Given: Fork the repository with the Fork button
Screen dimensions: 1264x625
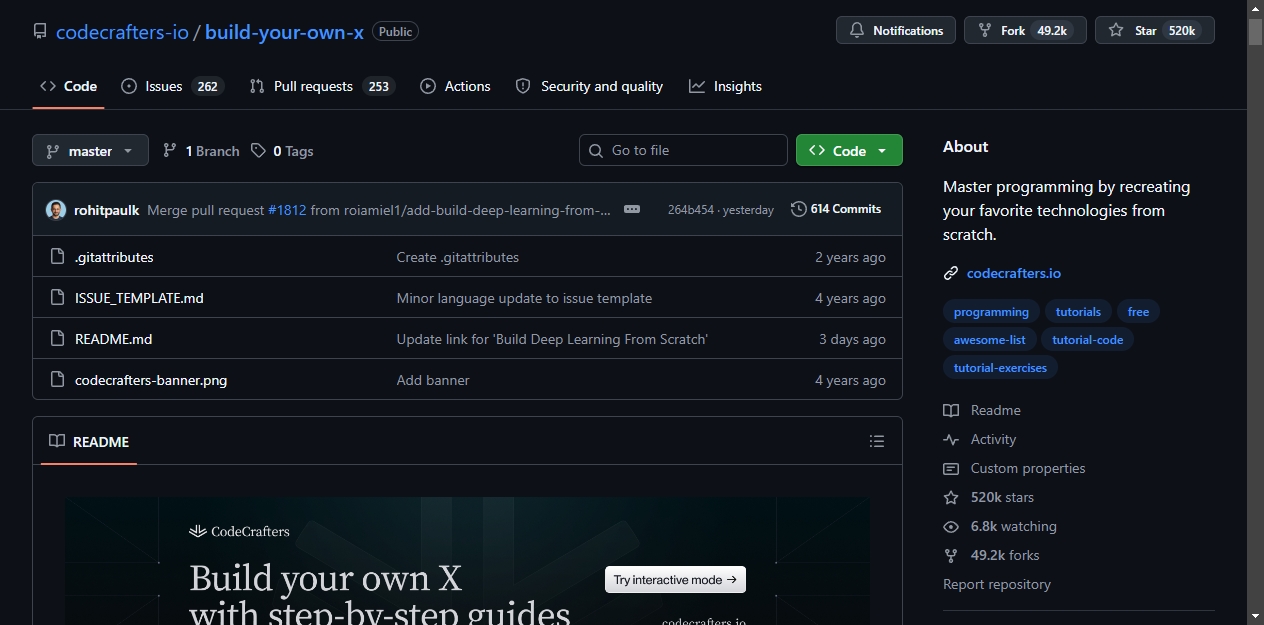Looking at the screenshot, I should [1023, 30].
